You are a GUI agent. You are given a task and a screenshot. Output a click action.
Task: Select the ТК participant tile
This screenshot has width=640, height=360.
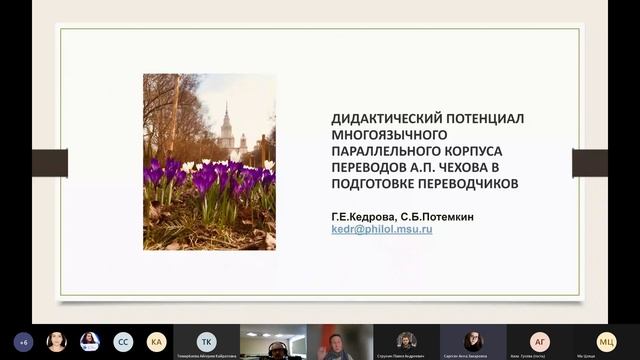[x=207, y=342]
